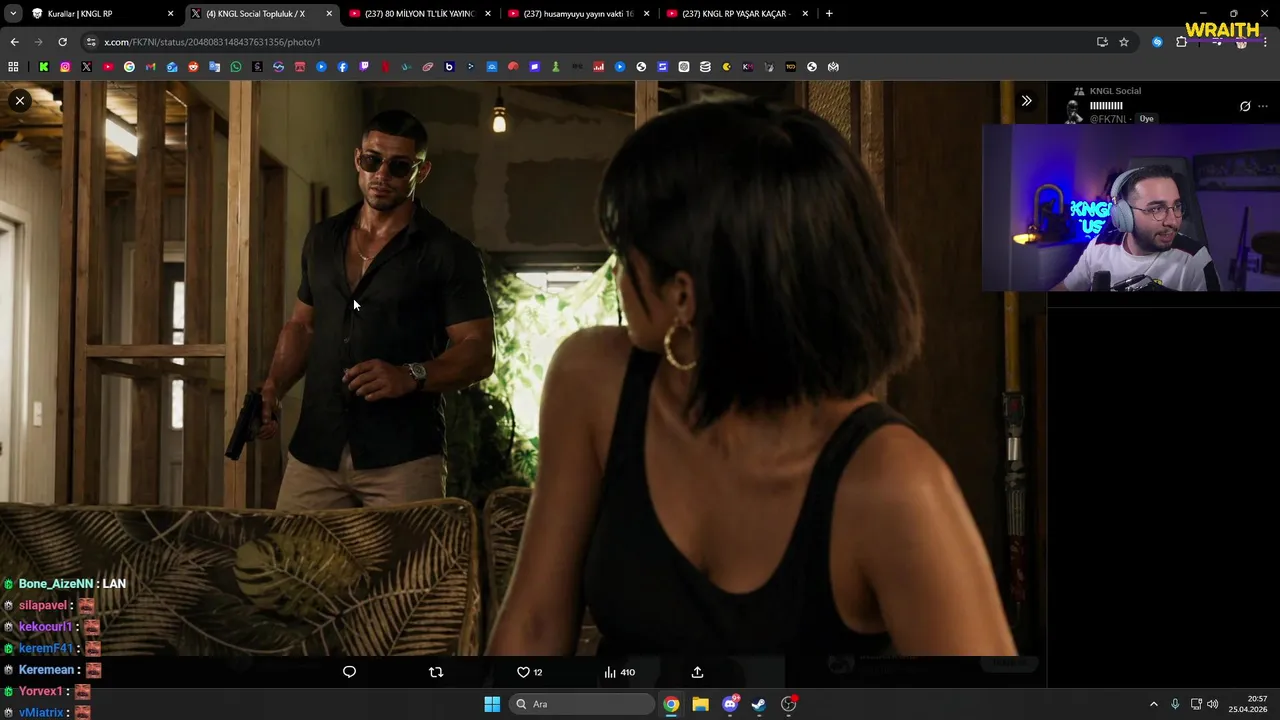Click the taskbar Ara search box
Viewport: 1280px width, 720px height.
[x=583, y=704]
